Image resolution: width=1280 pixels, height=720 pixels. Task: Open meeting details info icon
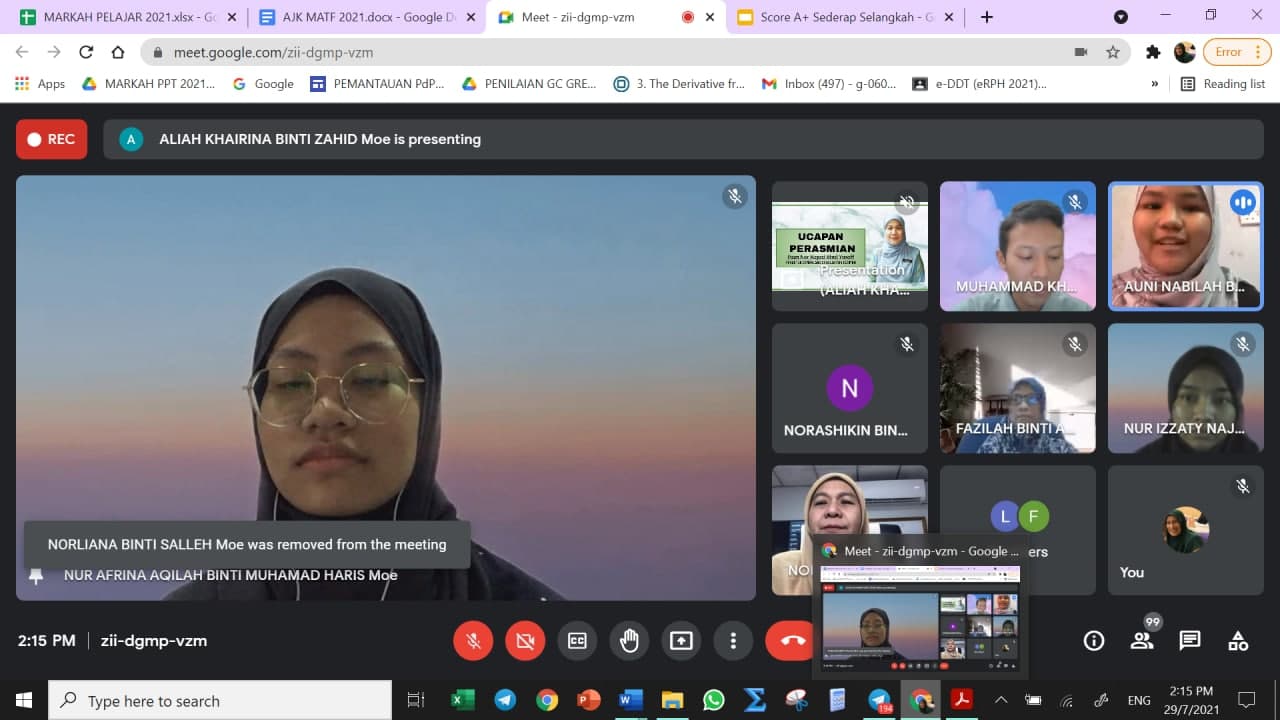[1094, 641]
